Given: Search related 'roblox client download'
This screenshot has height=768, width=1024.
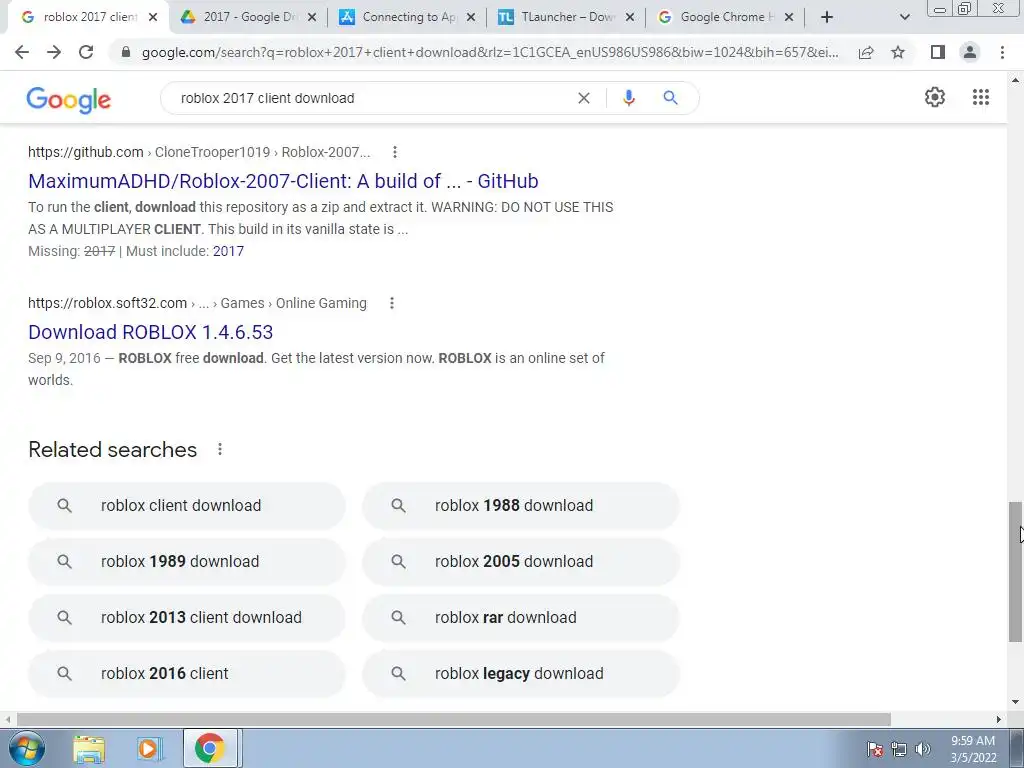Looking at the screenshot, I should tap(187, 505).
